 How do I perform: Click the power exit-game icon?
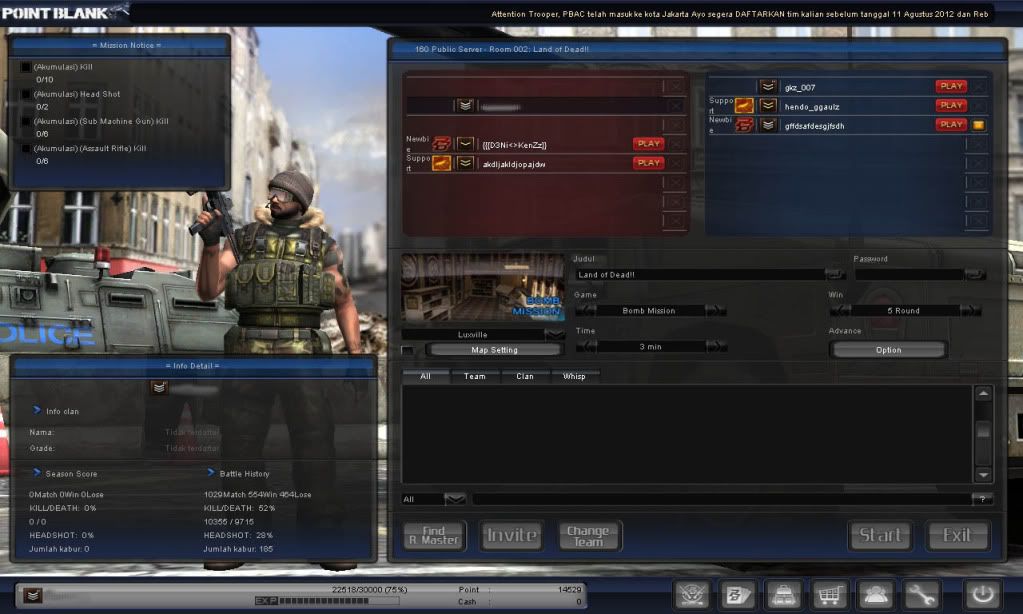(983, 594)
